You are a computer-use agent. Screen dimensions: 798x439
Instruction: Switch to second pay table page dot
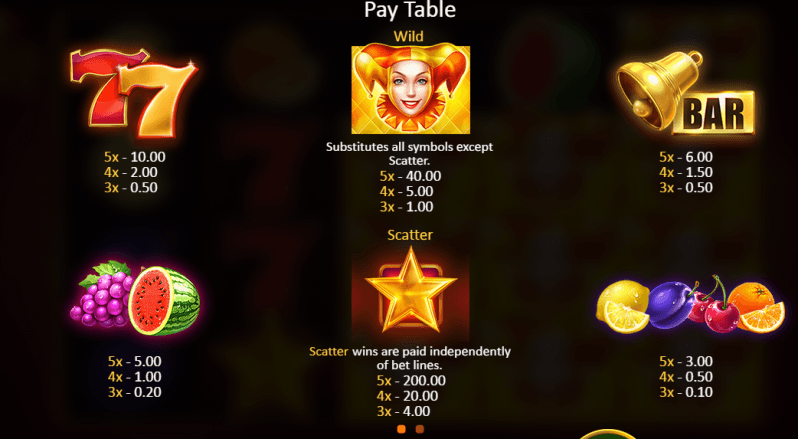(419, 429)
